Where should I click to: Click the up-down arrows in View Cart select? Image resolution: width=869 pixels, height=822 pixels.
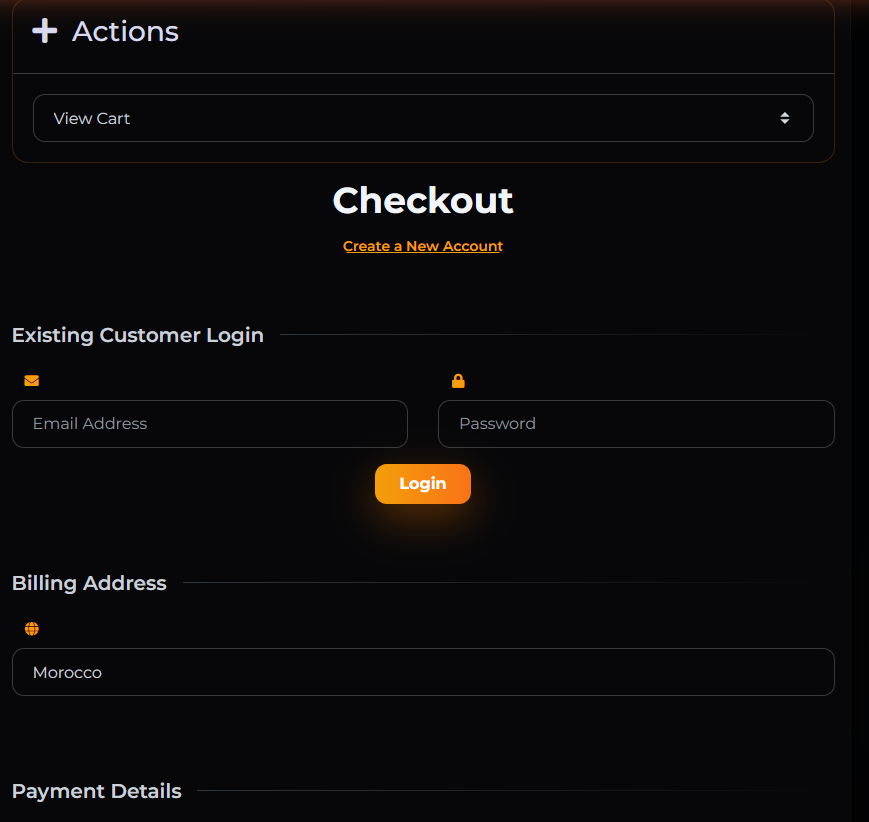pos(785,118)
